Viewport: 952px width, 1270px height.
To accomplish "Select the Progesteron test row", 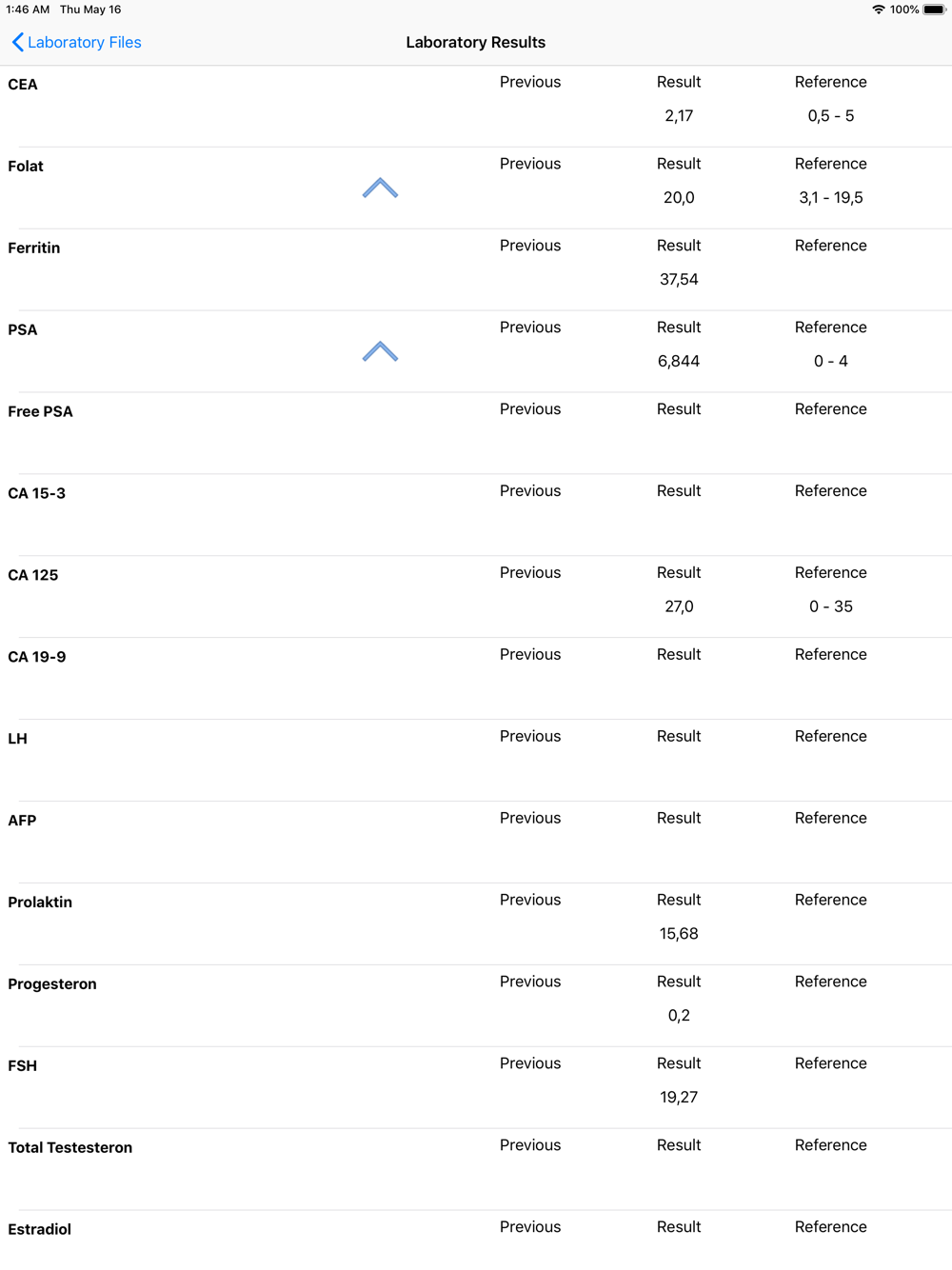I will [476, 1006].
